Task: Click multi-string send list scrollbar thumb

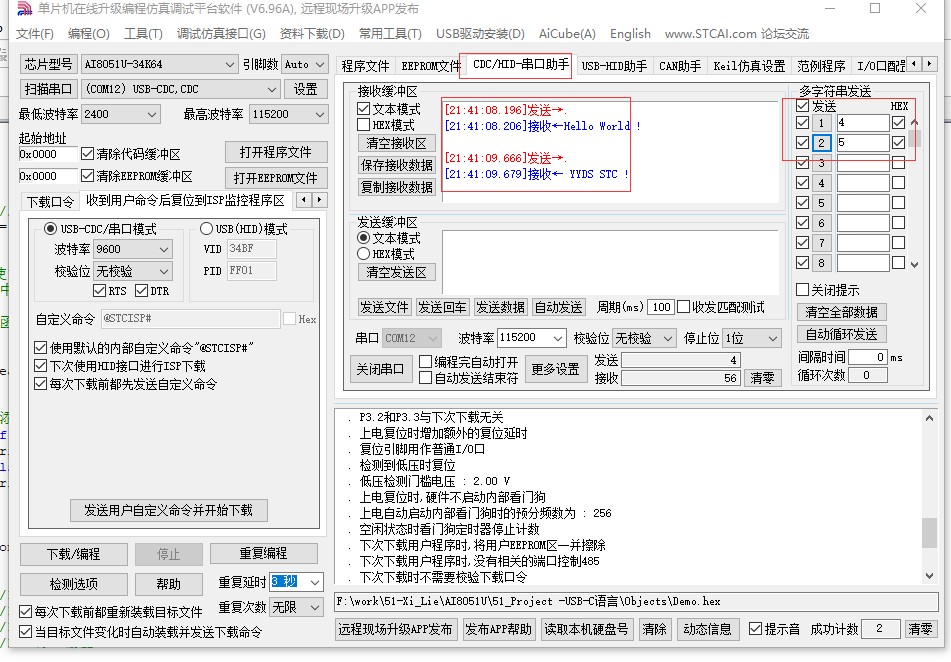Action: (915, 138)
